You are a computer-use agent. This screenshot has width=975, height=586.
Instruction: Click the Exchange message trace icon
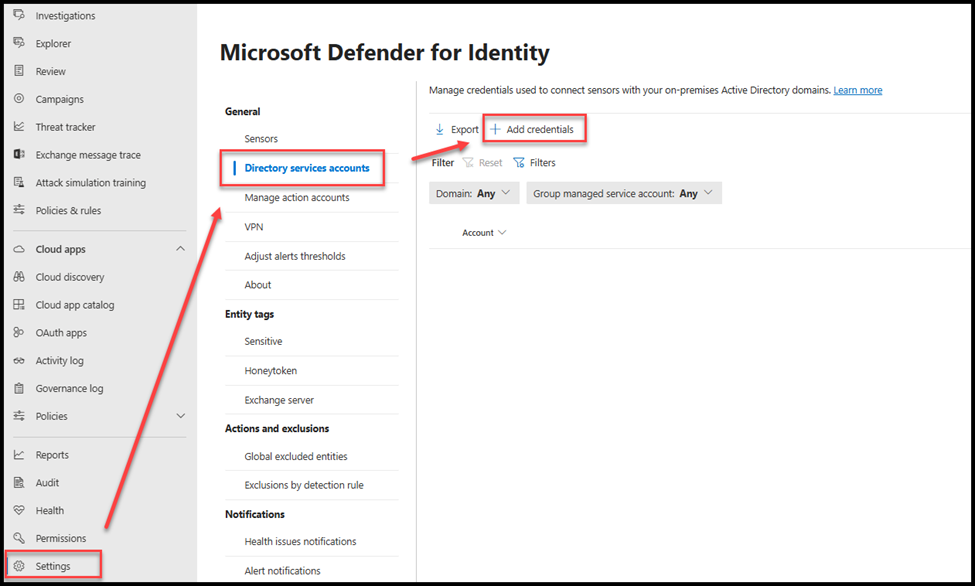pyautogui.click(x=19, y=154)
